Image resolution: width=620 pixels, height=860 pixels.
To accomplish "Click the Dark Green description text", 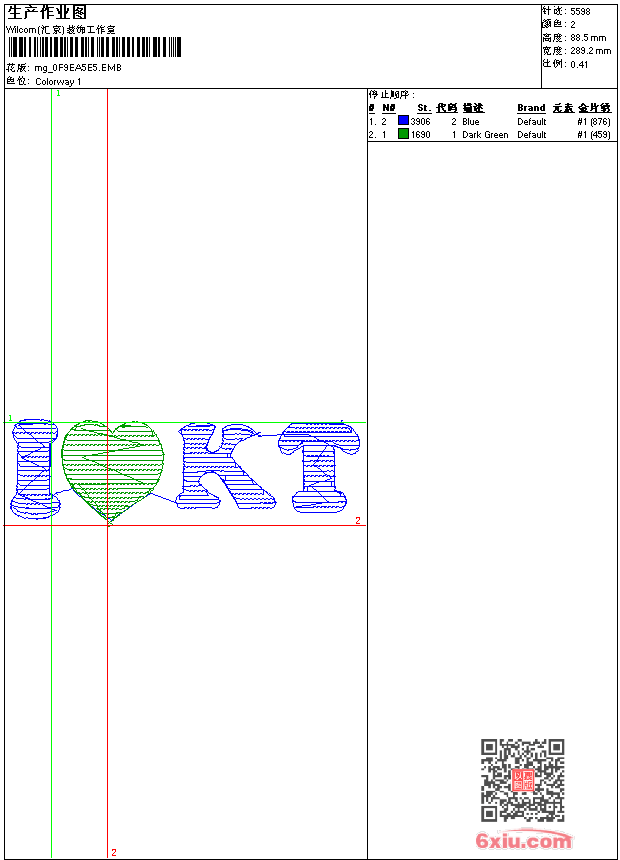I will point(485,135).
